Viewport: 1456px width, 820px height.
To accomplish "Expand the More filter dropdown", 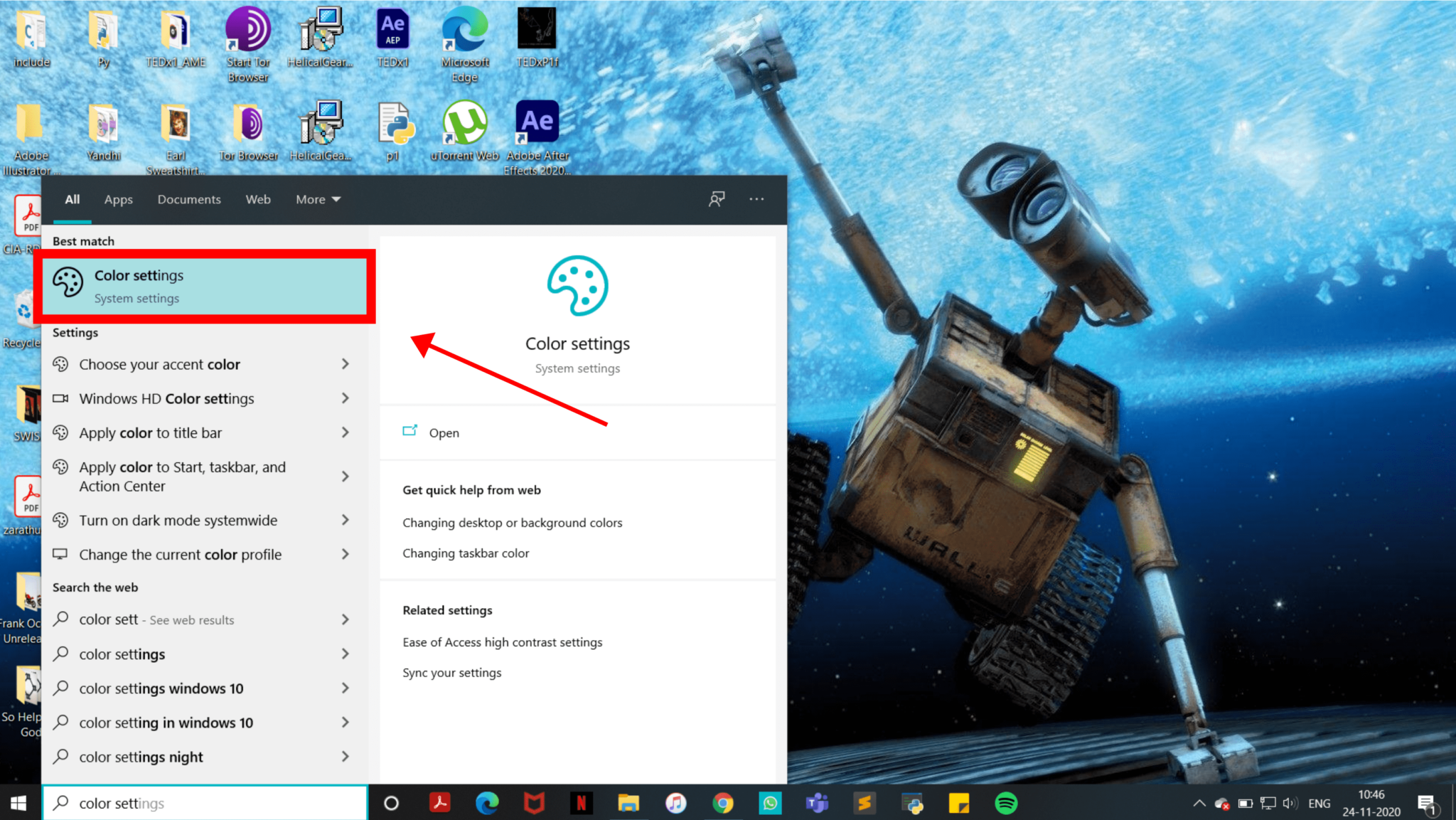I will [318, 199].
